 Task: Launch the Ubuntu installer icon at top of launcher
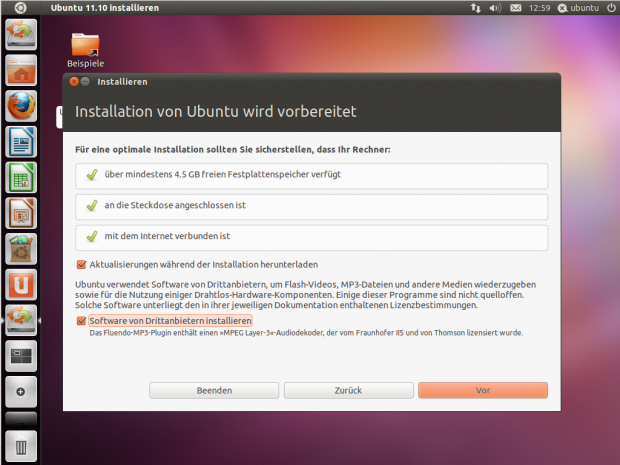pyautogui.click(x=21, y=34)
